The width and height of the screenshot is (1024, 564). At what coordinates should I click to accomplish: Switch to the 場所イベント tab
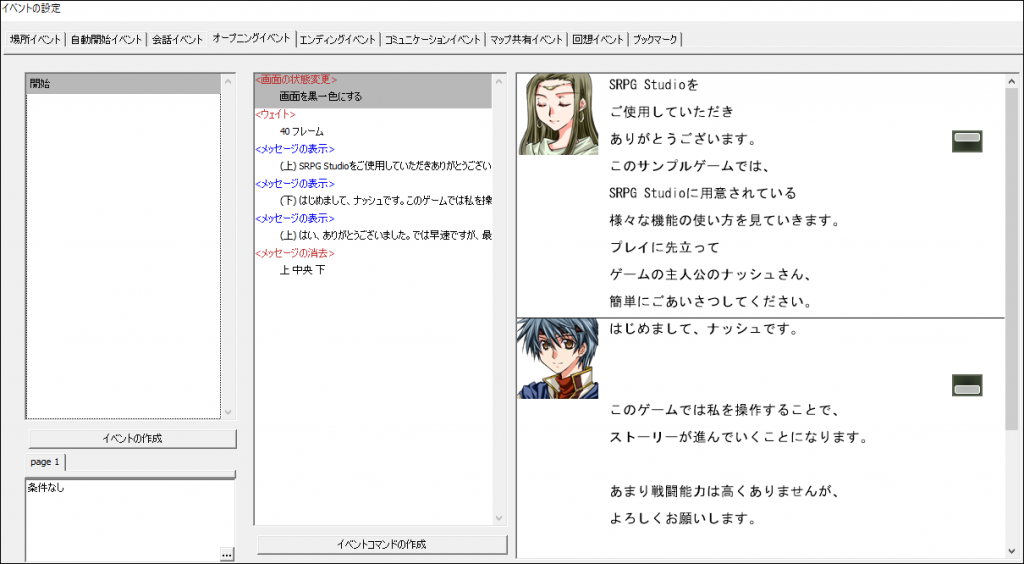click(x=35, y=40)
